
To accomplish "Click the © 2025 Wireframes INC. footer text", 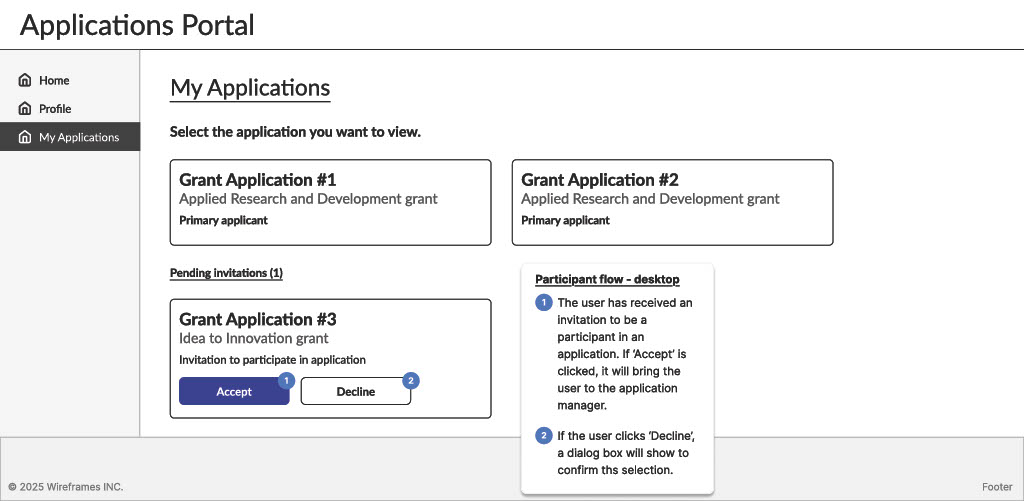I will pos(65,487).
